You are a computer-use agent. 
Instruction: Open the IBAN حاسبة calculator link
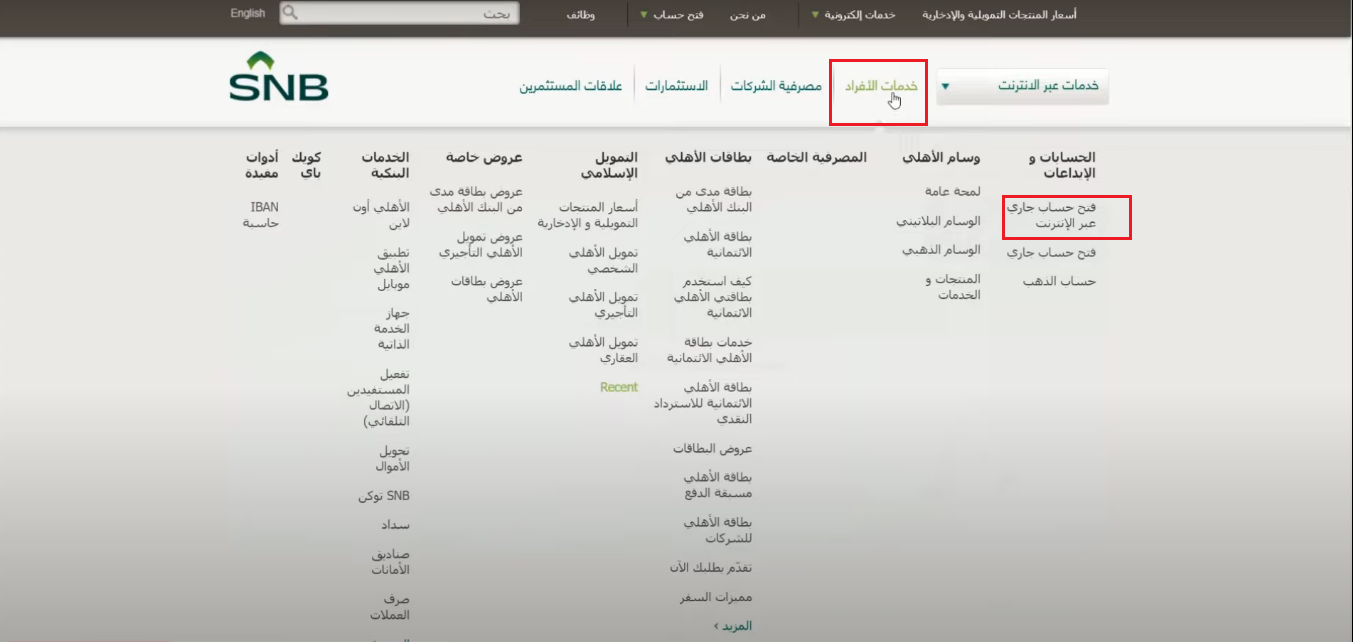pyautogui.click(x=261, y=214)
